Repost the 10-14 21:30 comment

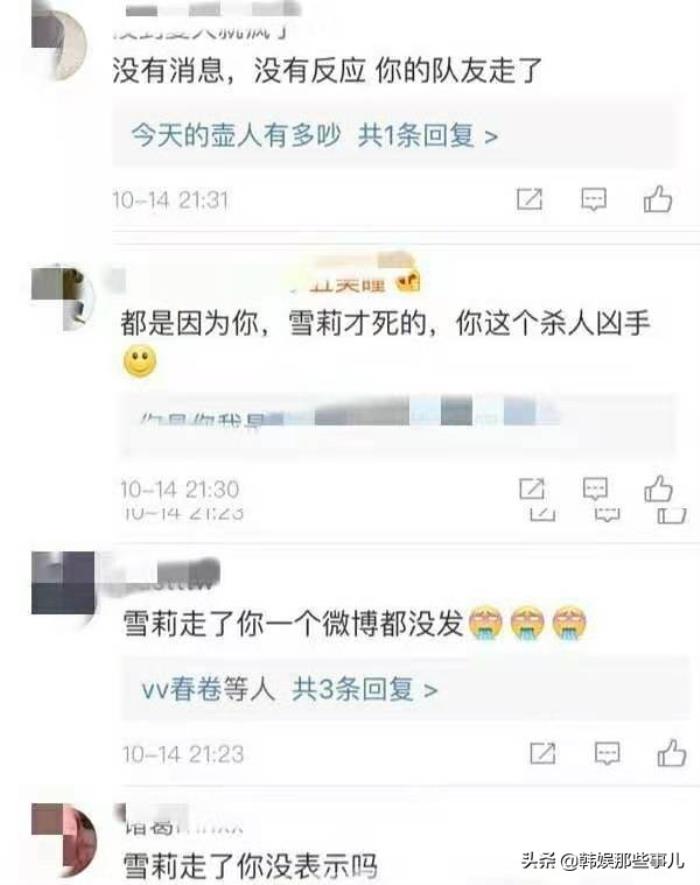532,489
